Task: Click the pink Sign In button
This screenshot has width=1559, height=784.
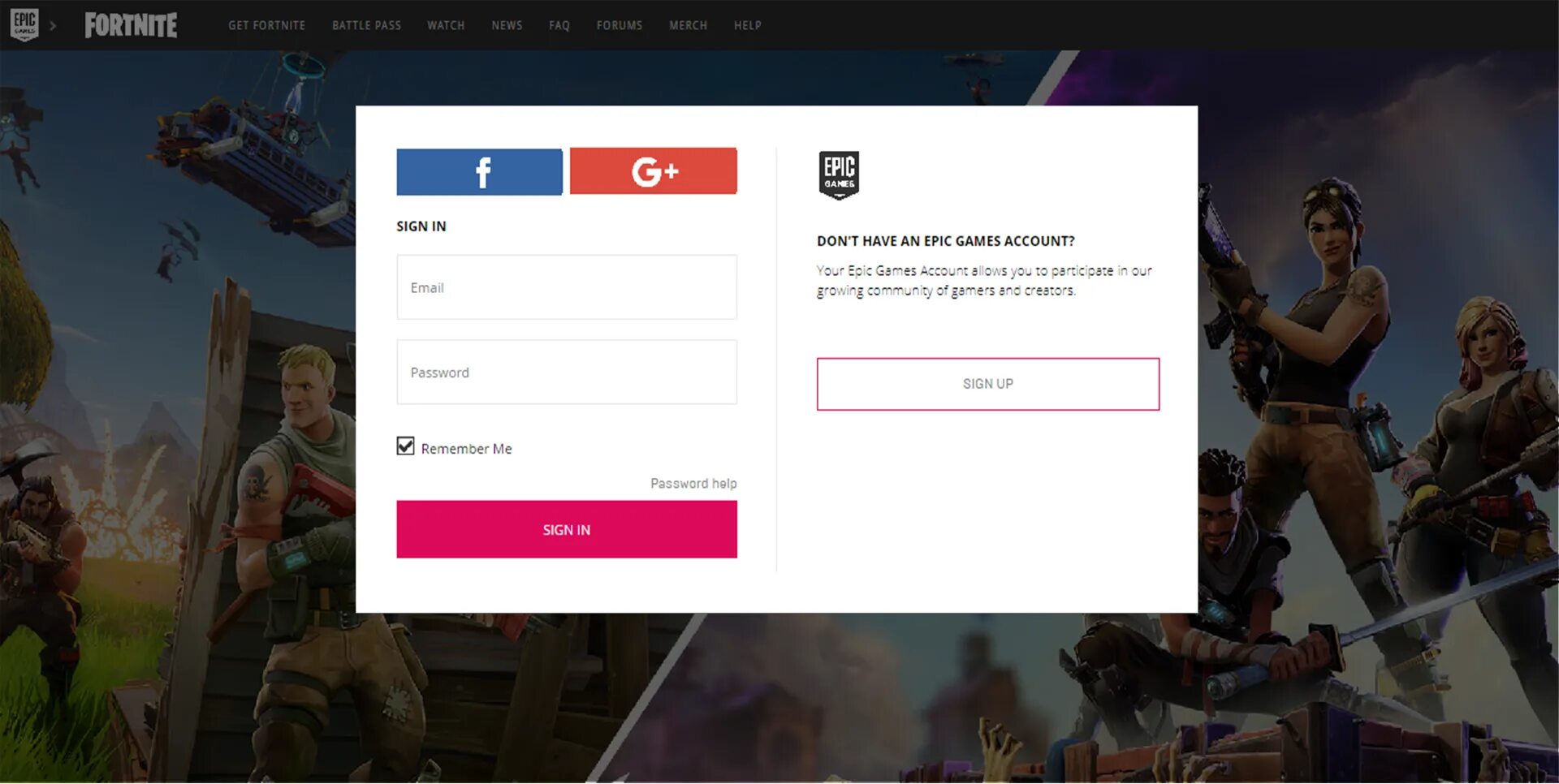Action: pos(567,529)
